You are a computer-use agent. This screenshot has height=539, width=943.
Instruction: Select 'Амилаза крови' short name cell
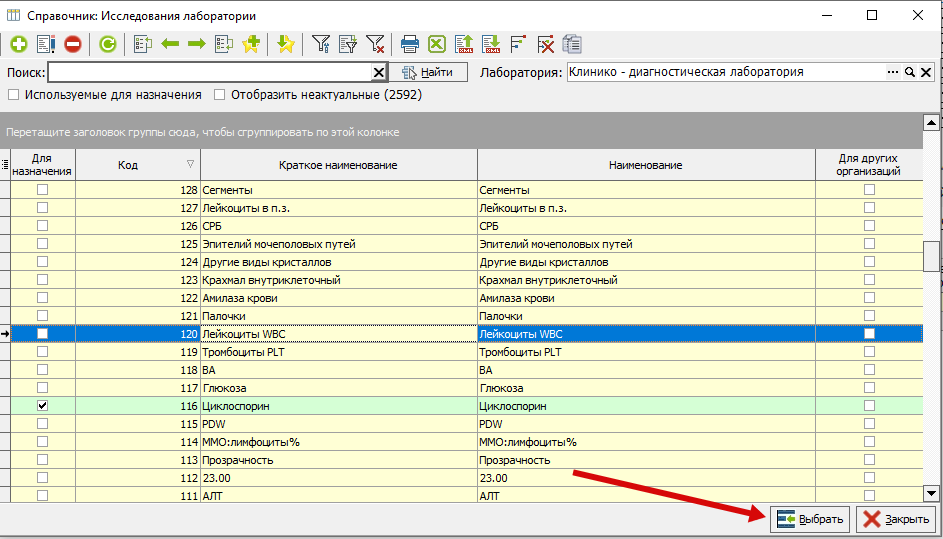click(x=339, y=298)
